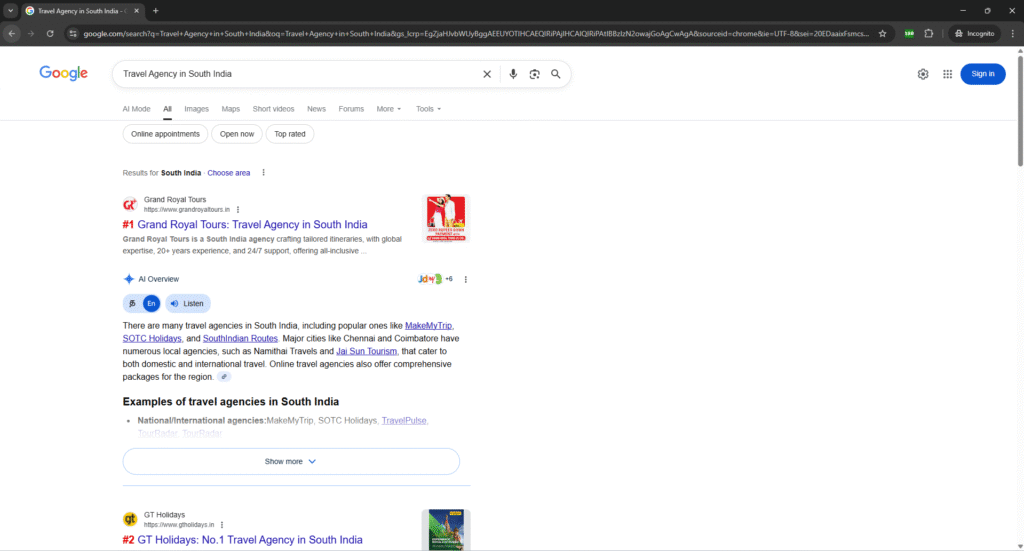
Task: Reload the page in browser
Action: tap(49, 33)
